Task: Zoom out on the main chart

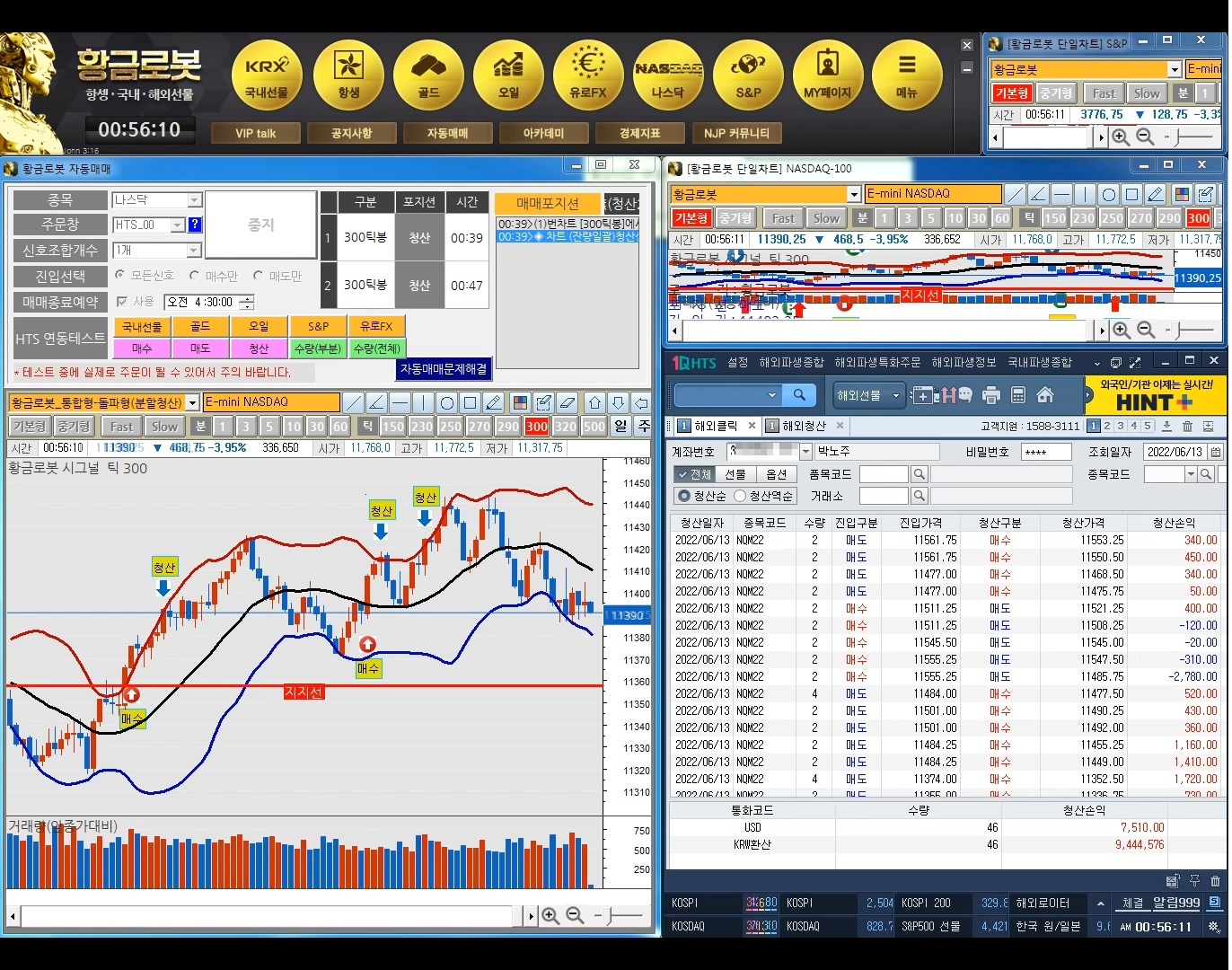Action: point(575,916)
